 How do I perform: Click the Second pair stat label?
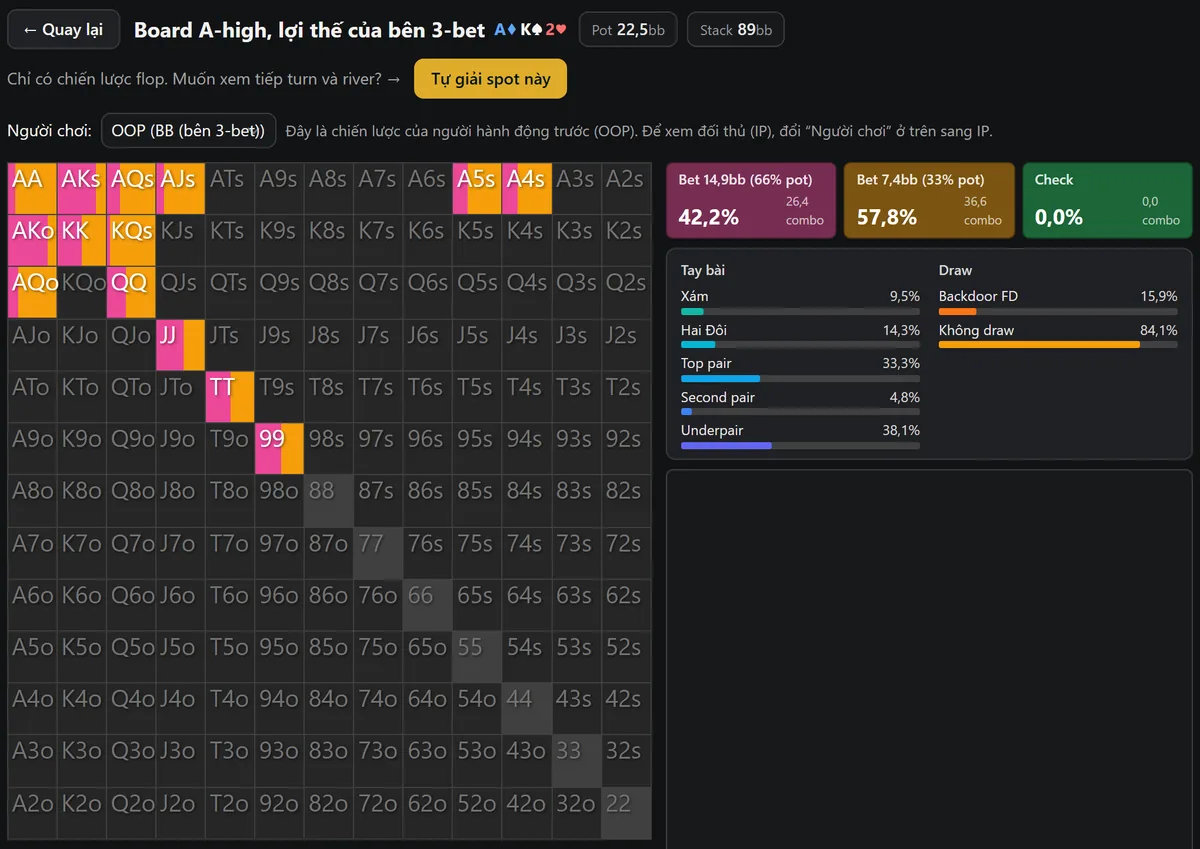coord(718,397)
